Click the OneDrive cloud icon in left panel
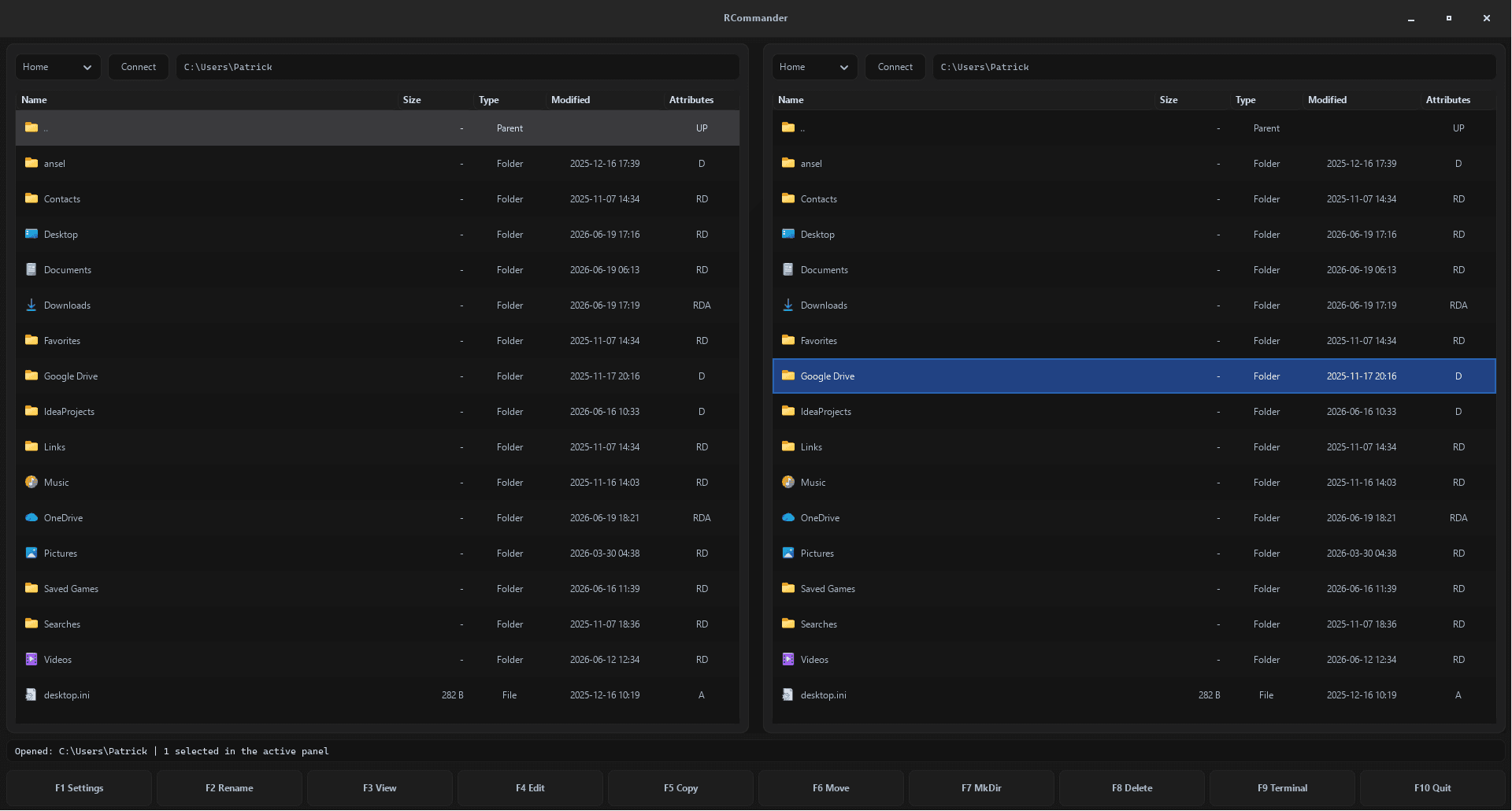Image resolution: width=1512 pixels, height=811 pixels. (x=31, y=517)
